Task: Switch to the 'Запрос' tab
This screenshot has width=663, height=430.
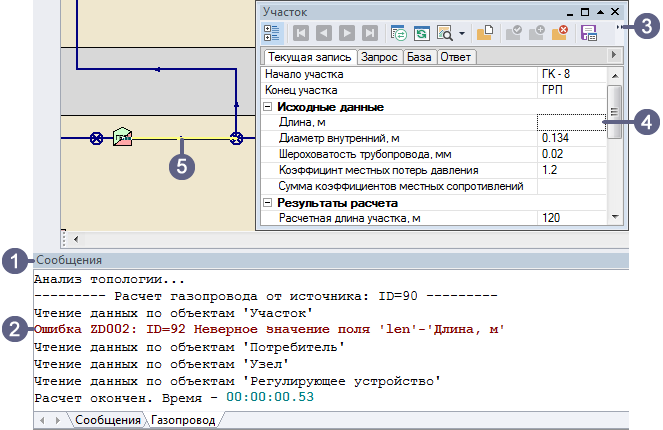Action: point(379,57)
